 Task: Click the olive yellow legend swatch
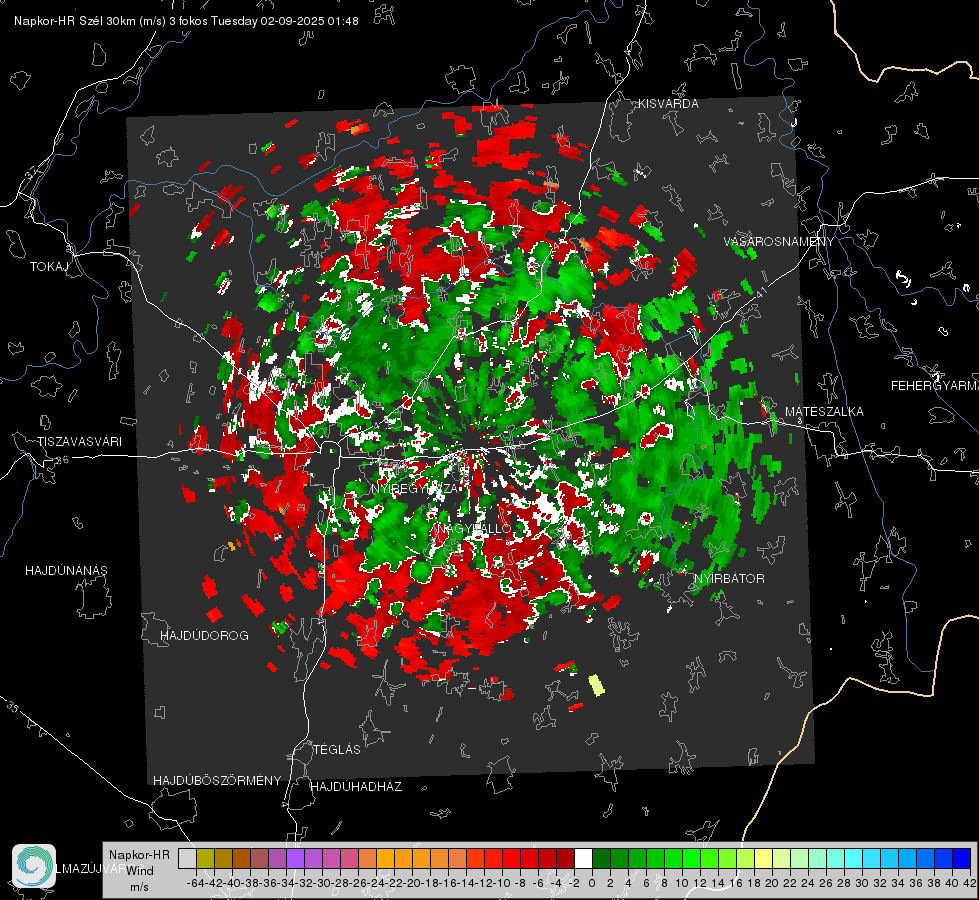pos(205,858)
